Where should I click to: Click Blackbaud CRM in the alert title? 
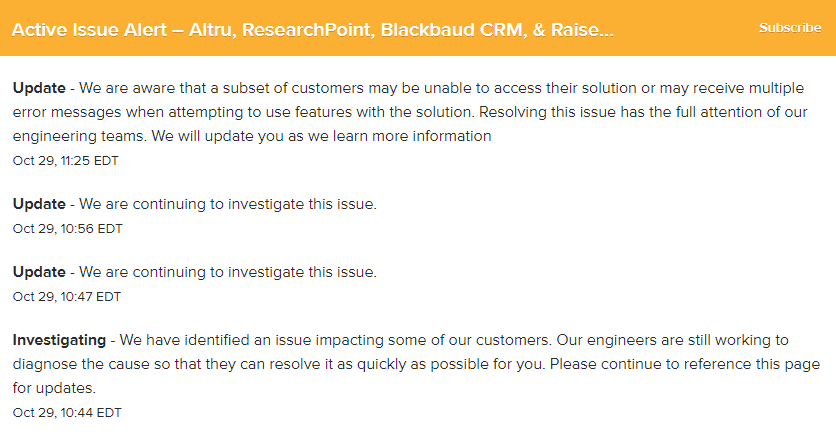pos(453,29)
